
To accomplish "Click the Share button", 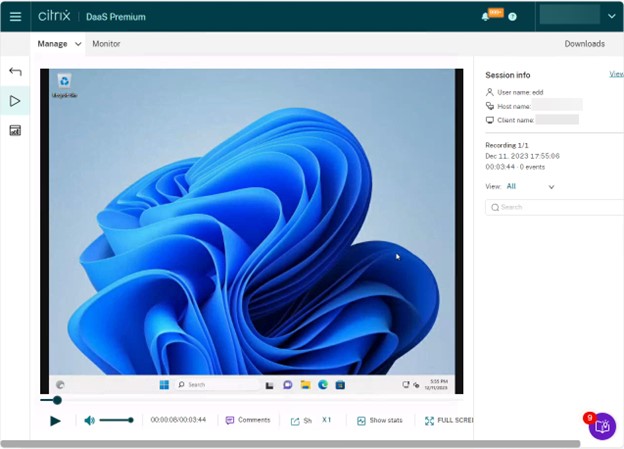I will (301, 421).
